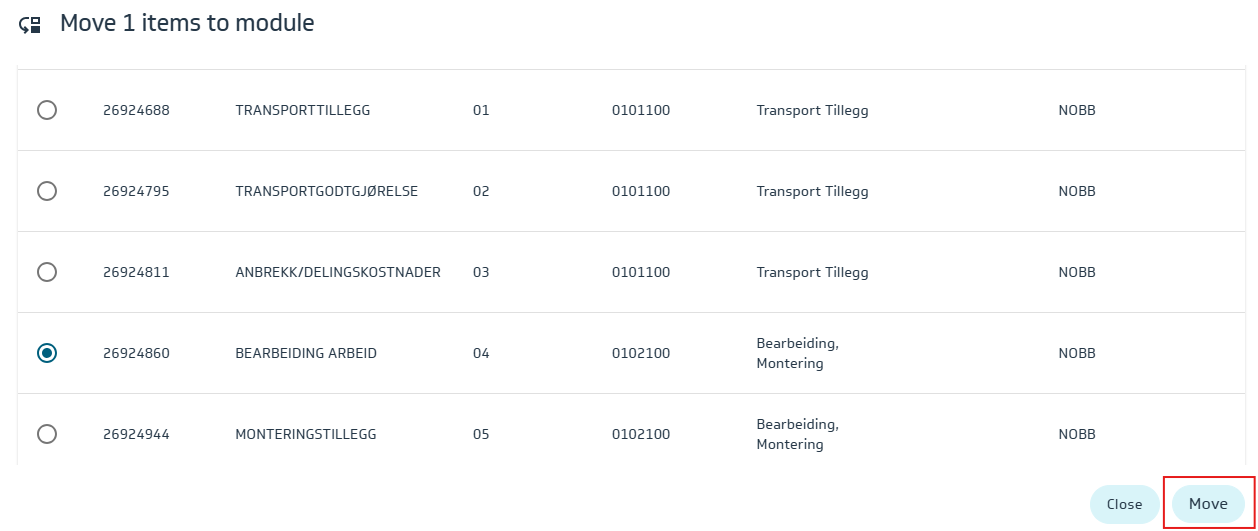
Task: Click item number 26924944
Action: [136, 434]
